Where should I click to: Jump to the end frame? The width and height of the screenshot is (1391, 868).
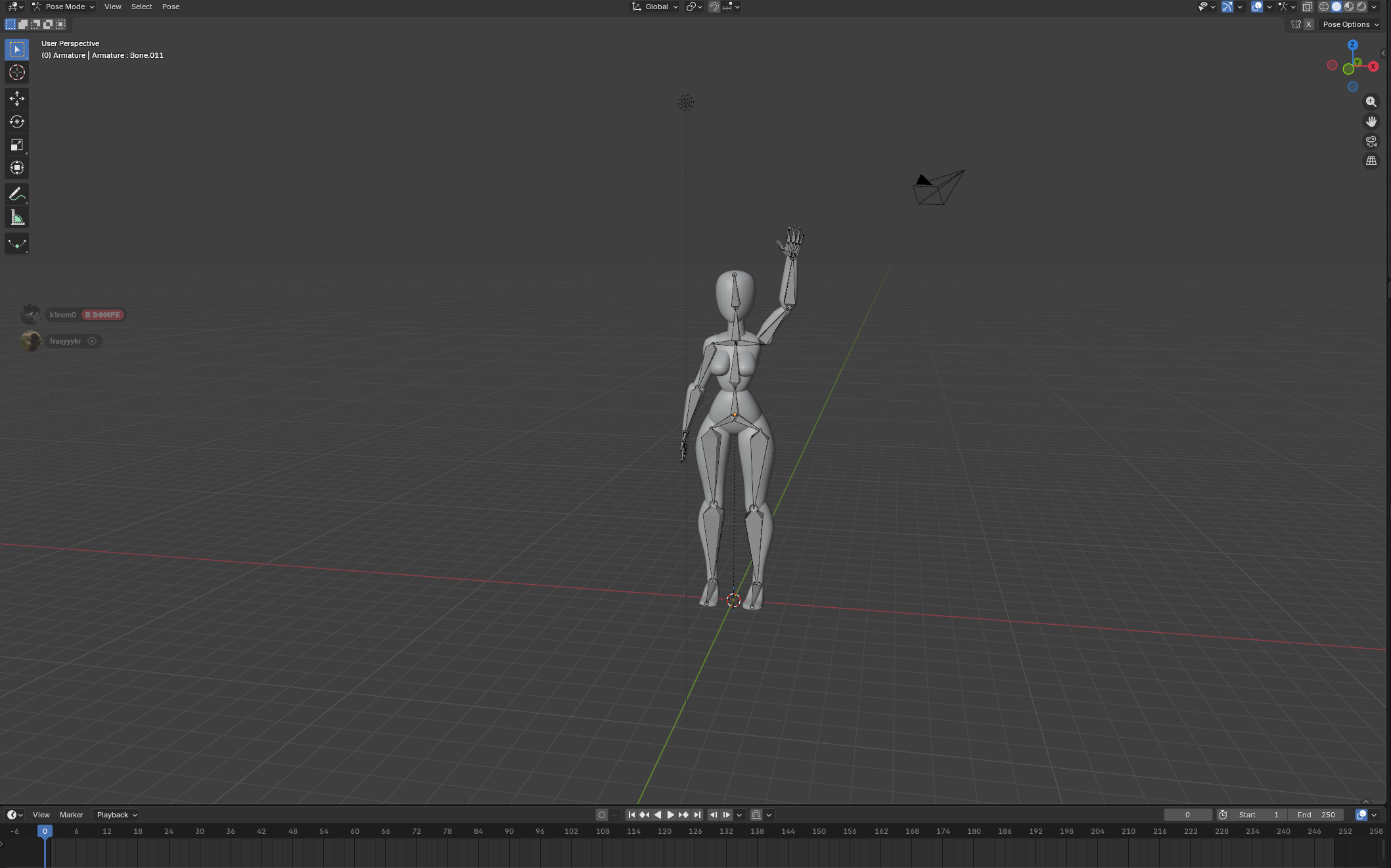click(697, 815)
